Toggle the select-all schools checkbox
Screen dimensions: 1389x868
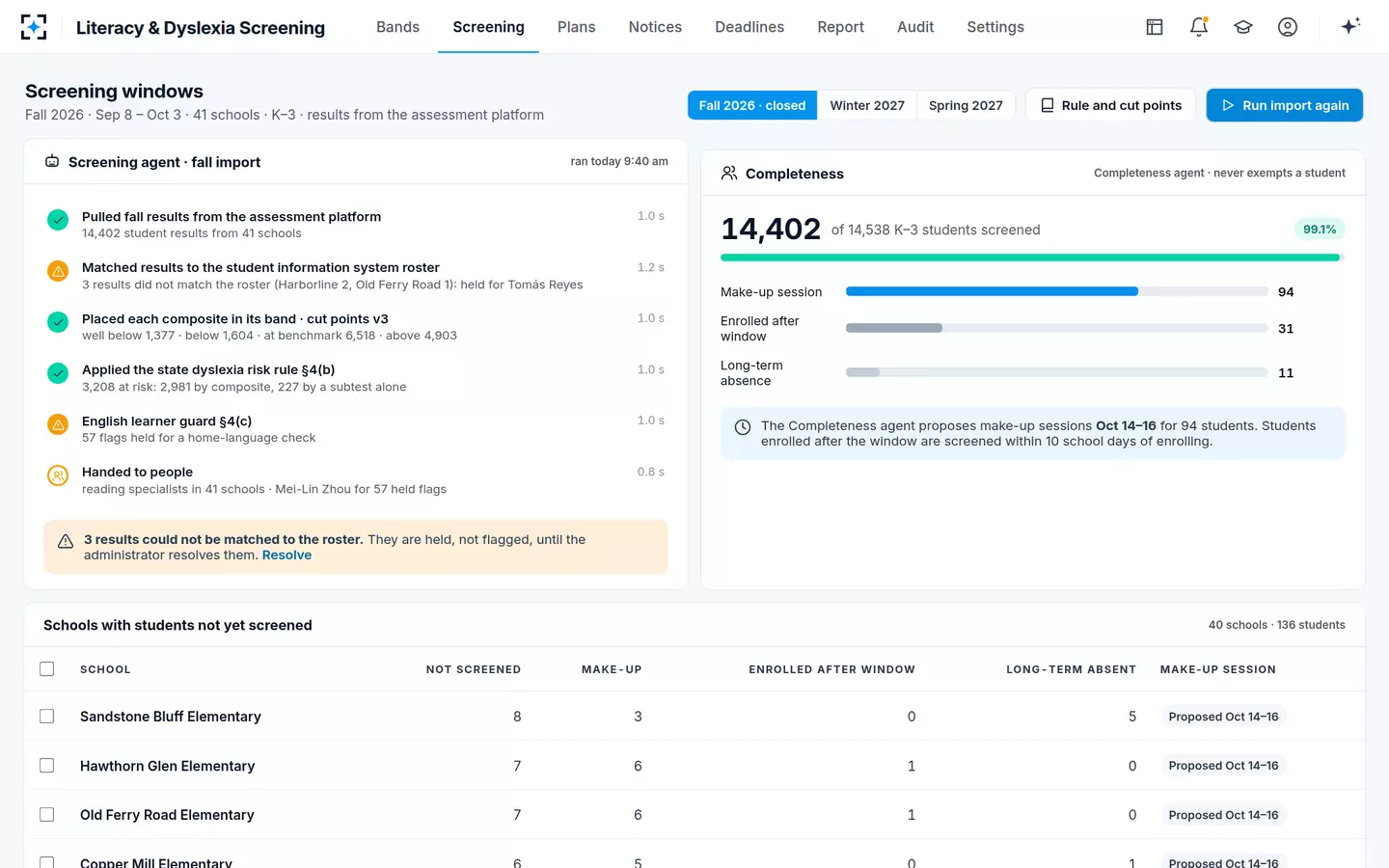(46, 668)
